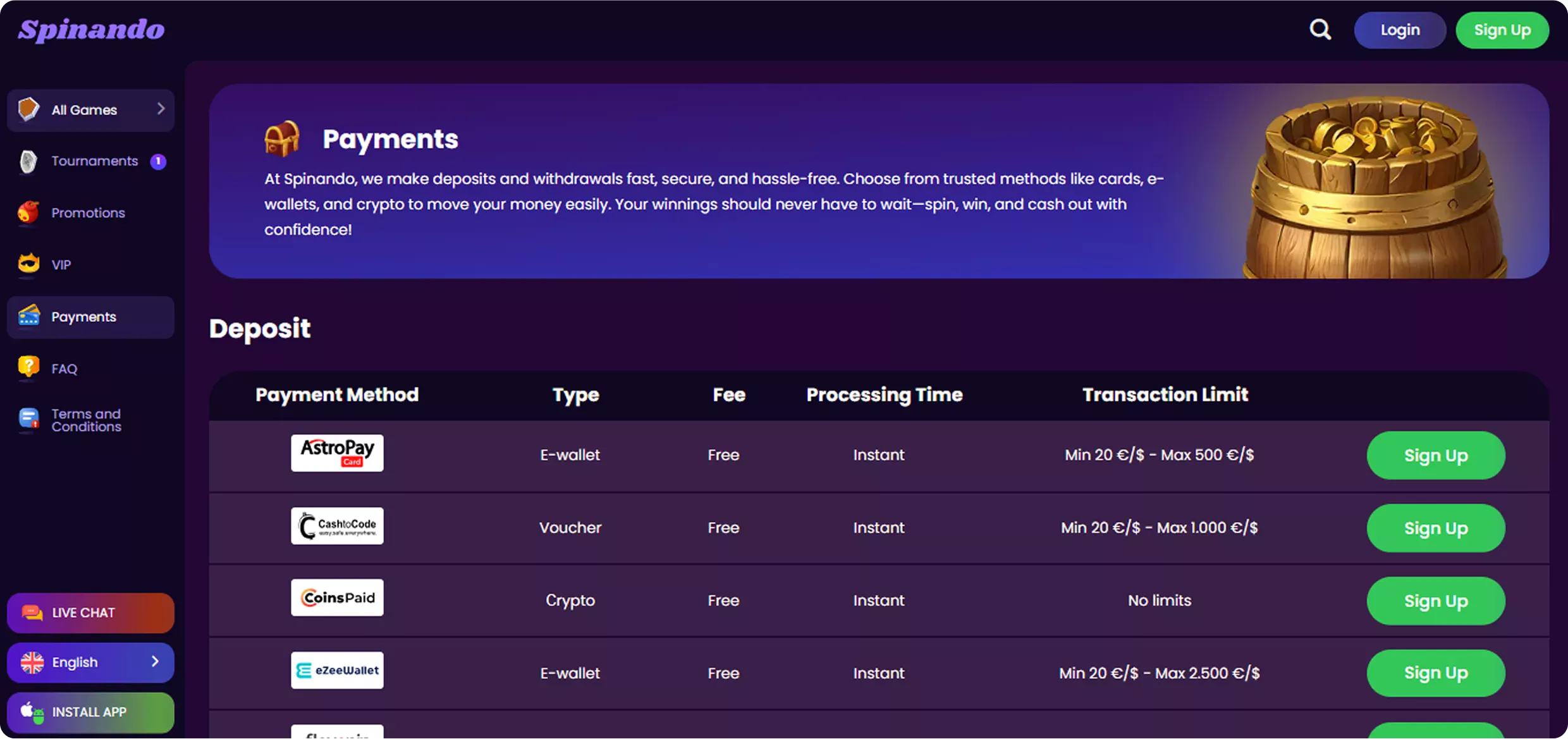
Task: Click the VIP sunglasses icon
Action: (28, 264)
